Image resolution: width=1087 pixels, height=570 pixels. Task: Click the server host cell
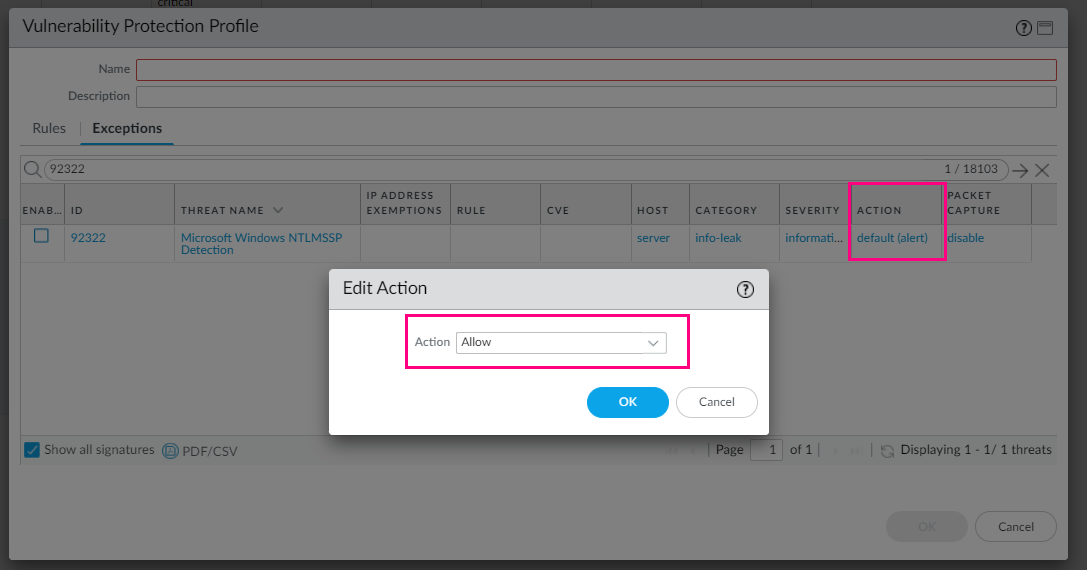click(653, 238)
